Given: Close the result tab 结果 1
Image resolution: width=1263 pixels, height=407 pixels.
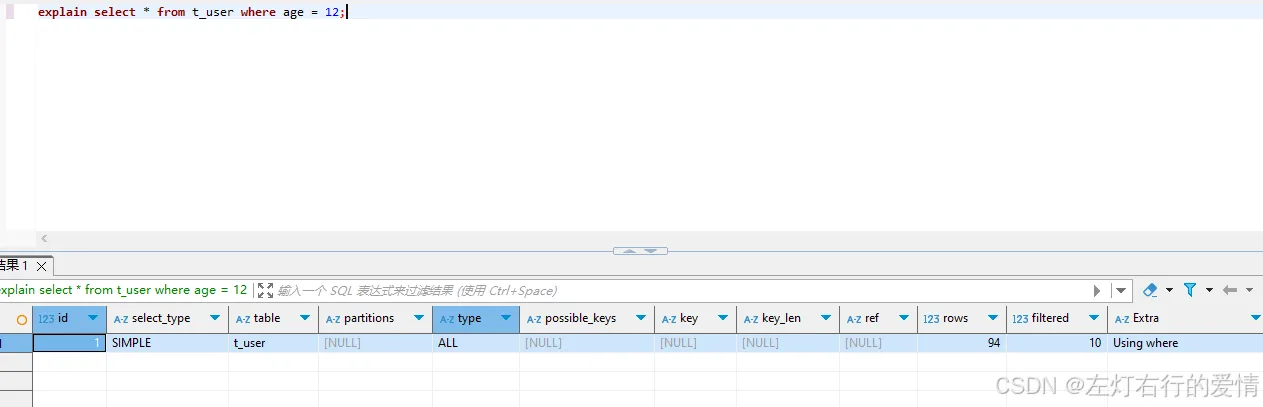Looking at the screenshot, I should pyautogui.click(x=41, y=266).
